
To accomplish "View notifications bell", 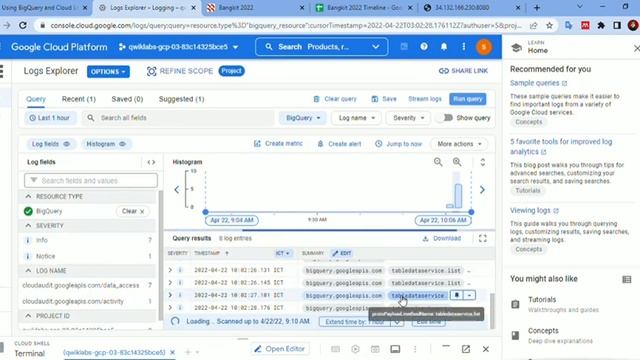I will 444,47.
